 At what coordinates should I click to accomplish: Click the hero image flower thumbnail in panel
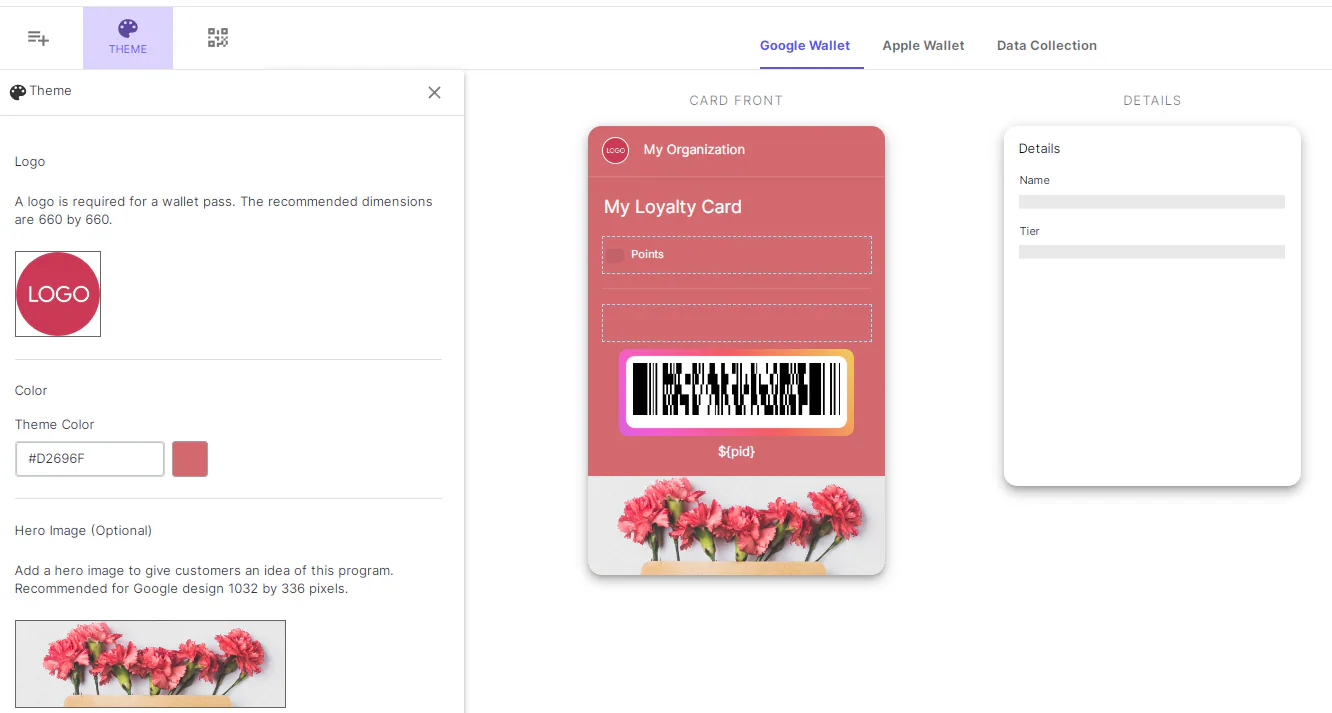(150, 664)
